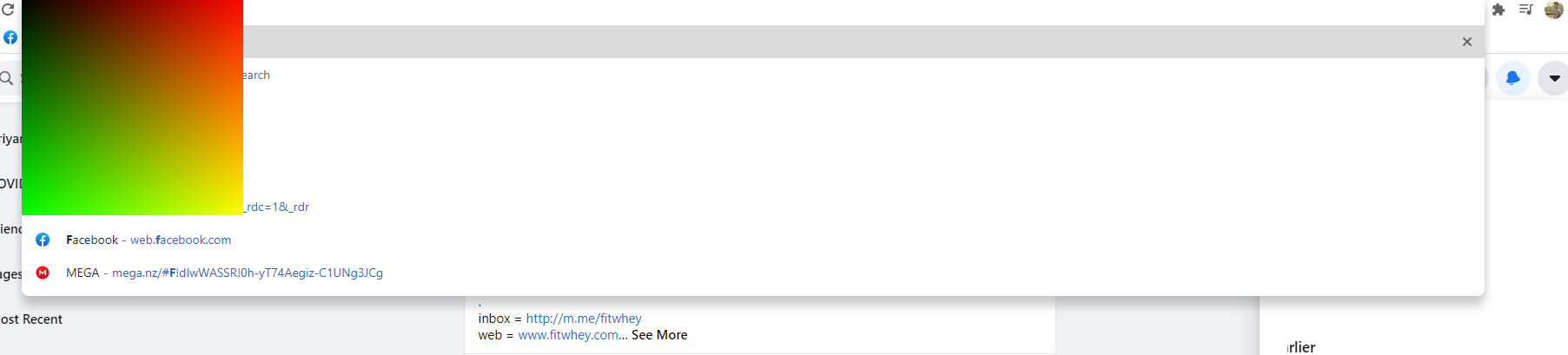Click the Facebook logo beside the web.facebook.com suggestion
Screen dimensions: 1568x355
(43, 240)
